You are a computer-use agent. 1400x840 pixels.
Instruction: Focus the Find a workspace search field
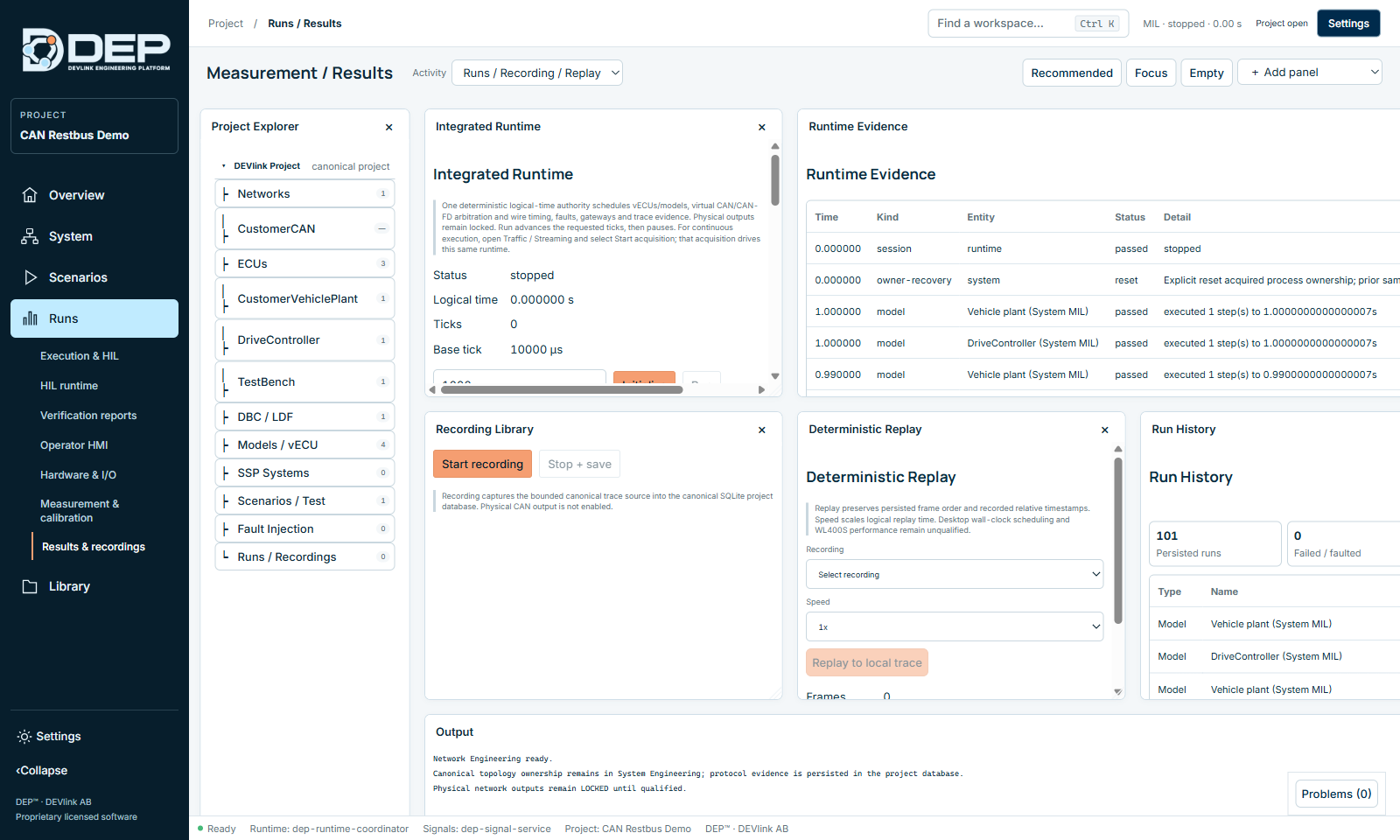1028,24
